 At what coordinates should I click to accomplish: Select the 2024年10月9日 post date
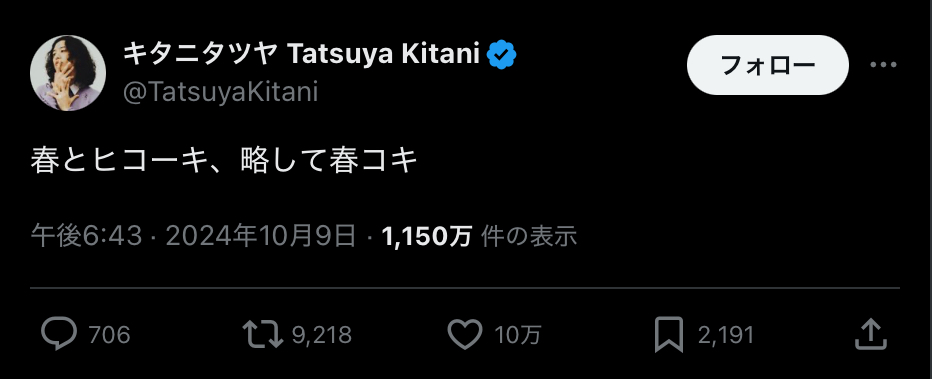point(261,236)
